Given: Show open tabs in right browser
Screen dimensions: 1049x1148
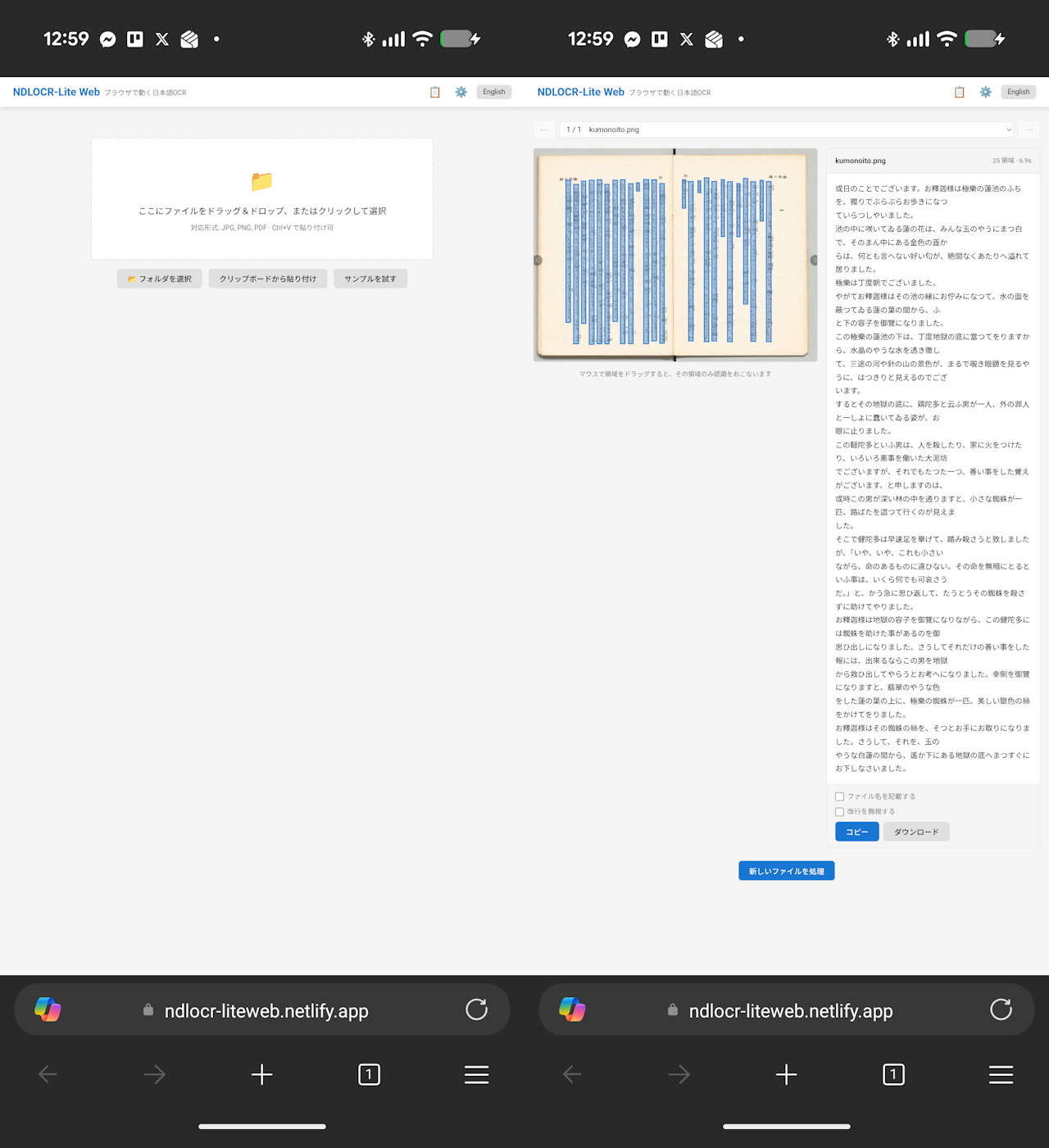Looking at the screenshot, I should click(x=894, y=1074).
